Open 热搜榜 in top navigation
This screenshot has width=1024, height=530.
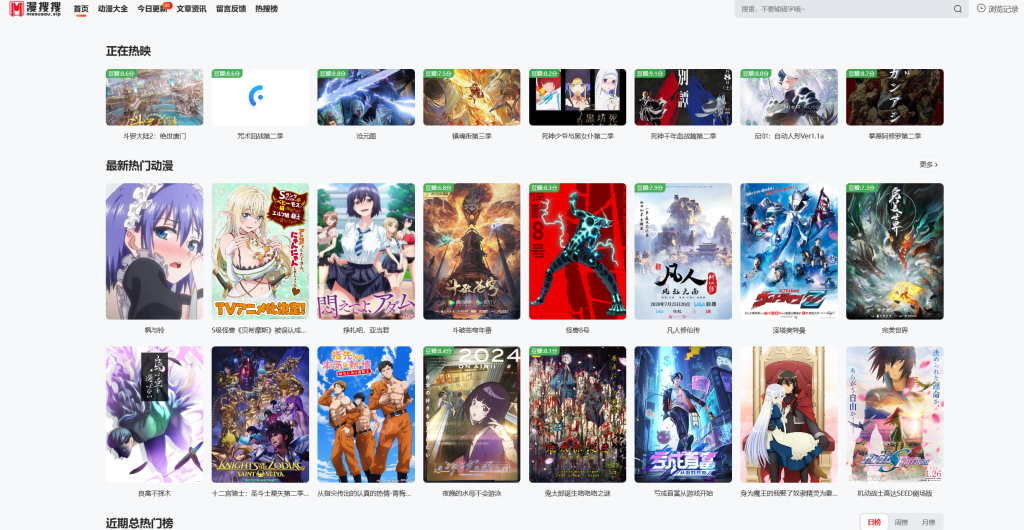tap(266, 9)
